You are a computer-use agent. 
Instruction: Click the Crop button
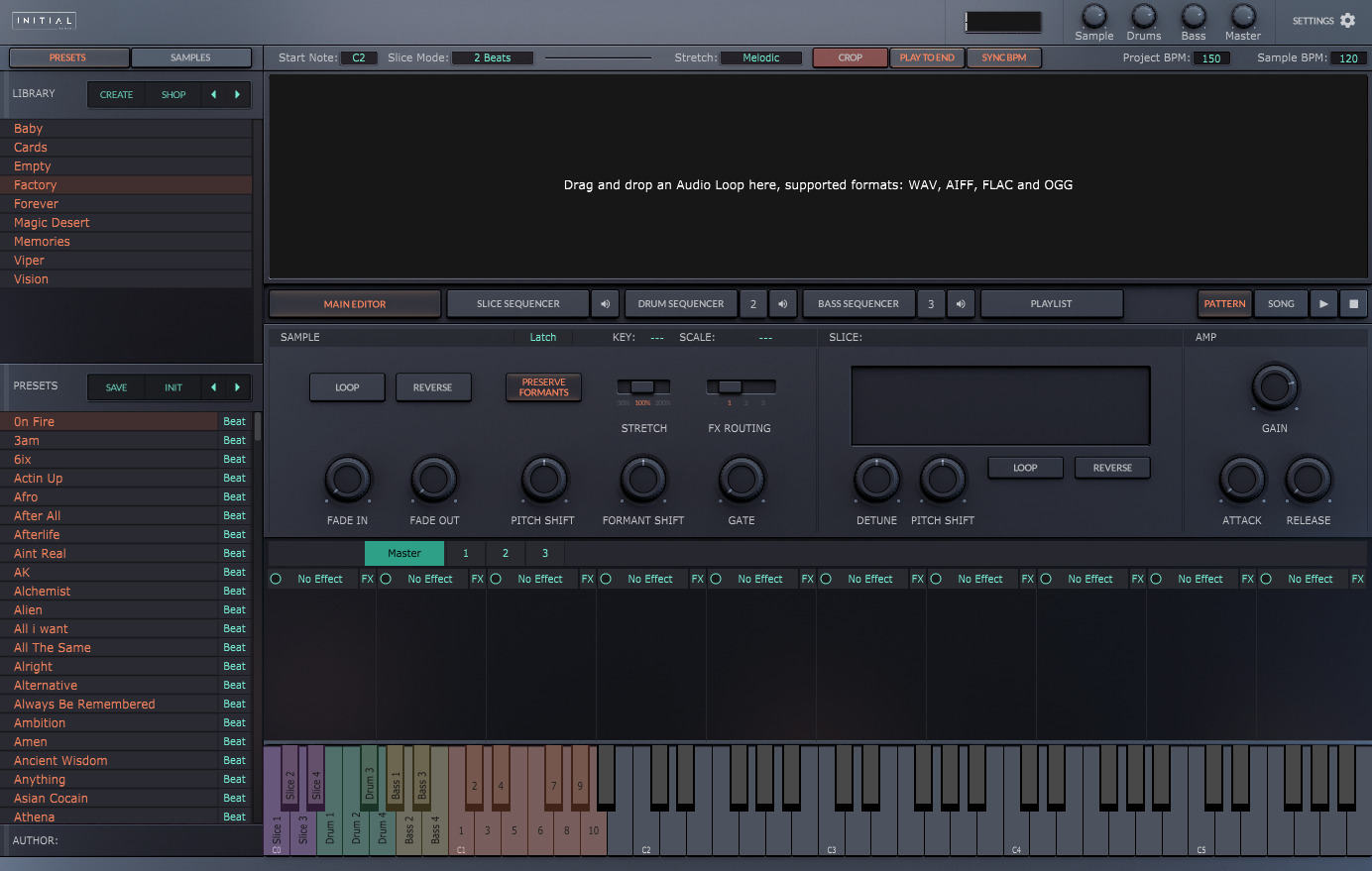click(850, 57)
